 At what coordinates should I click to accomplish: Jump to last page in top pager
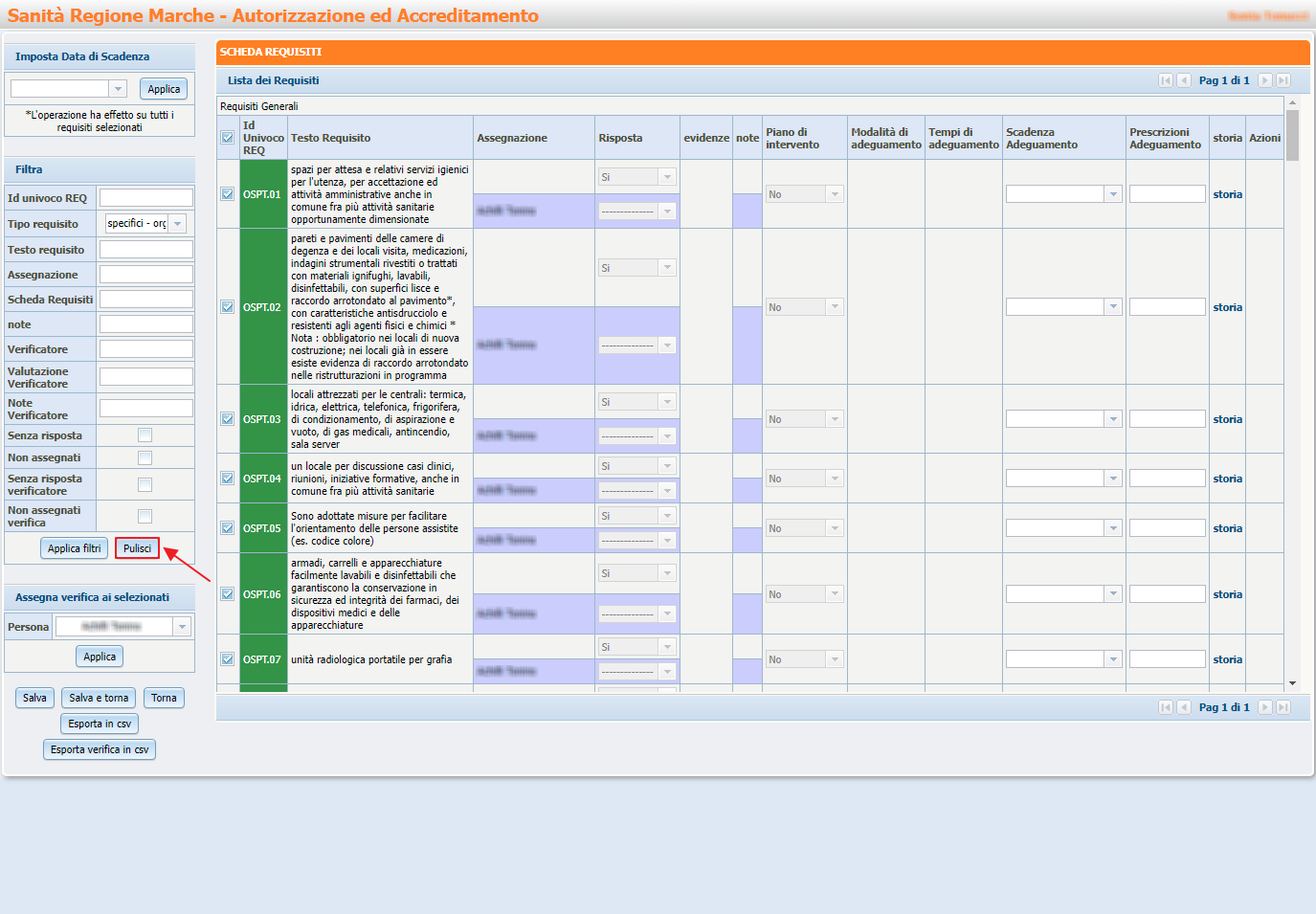[1283, 80]
